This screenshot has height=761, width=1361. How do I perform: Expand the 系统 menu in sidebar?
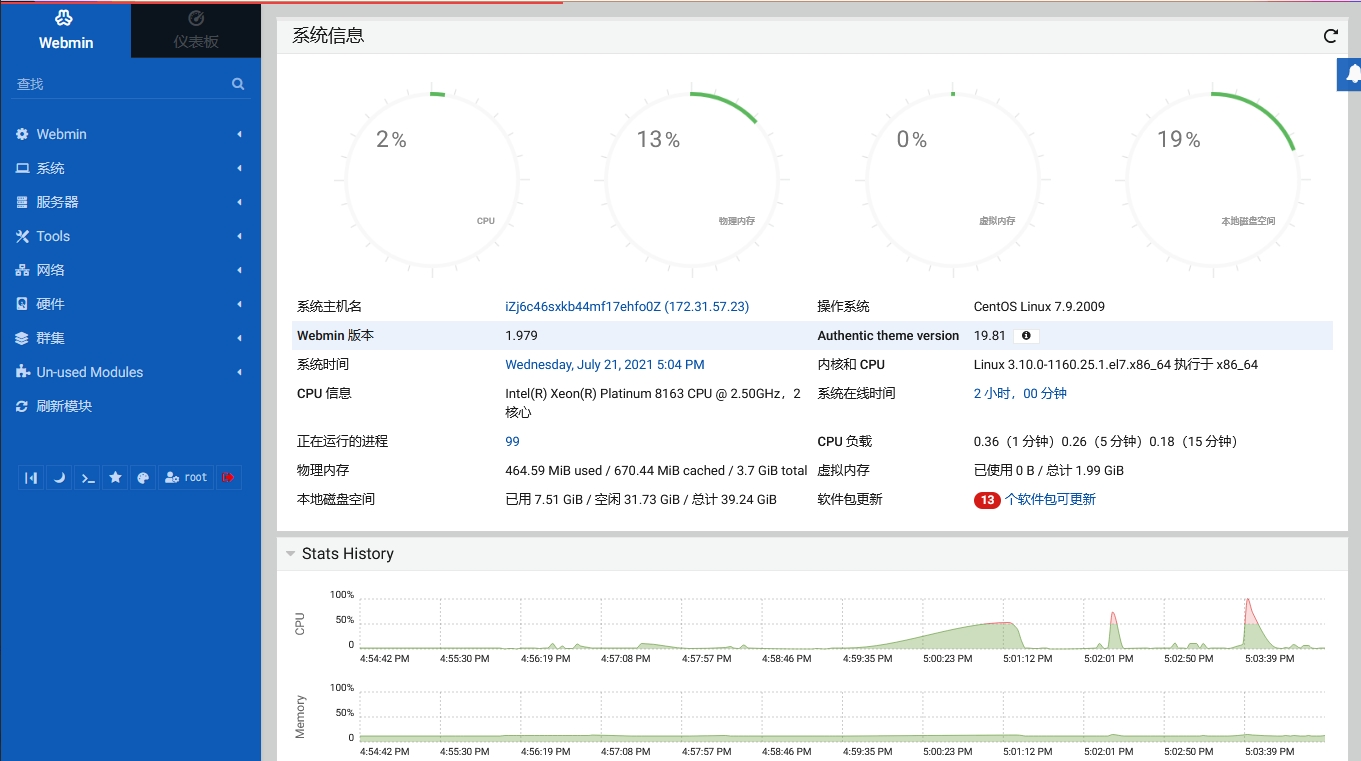click(51, 168)
